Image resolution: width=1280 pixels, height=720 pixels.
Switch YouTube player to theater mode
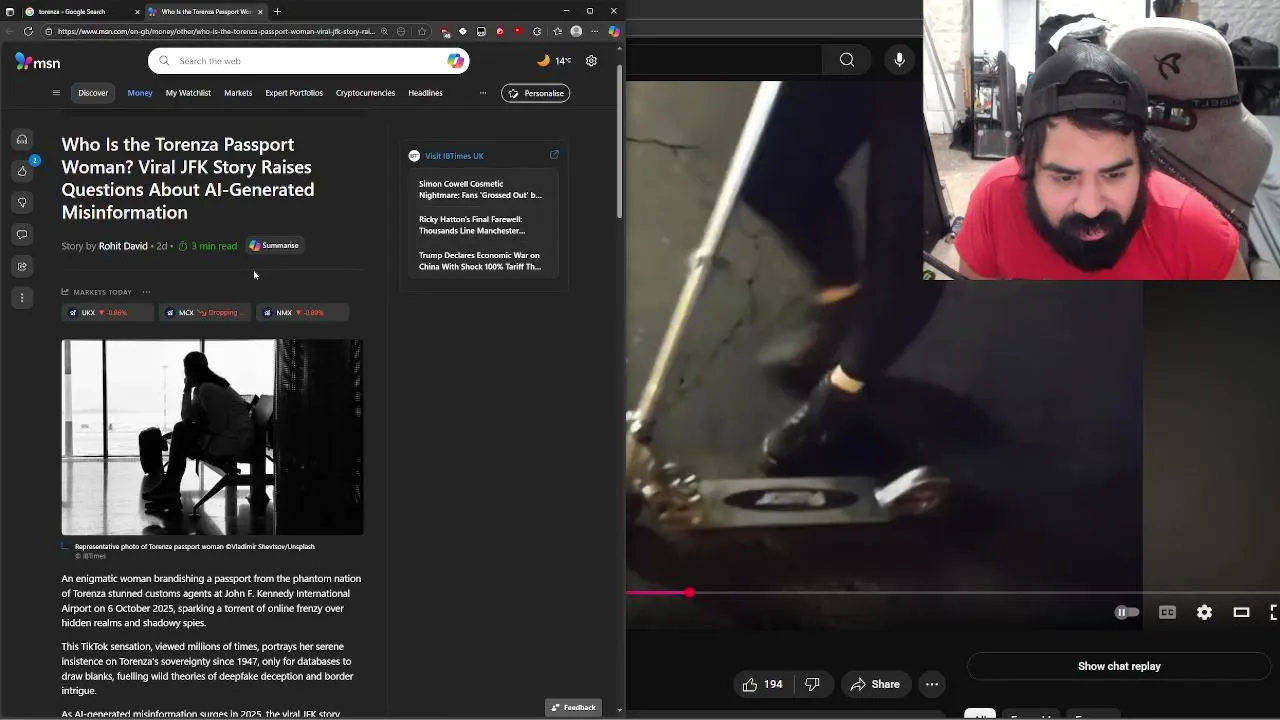coord(1241,612)
